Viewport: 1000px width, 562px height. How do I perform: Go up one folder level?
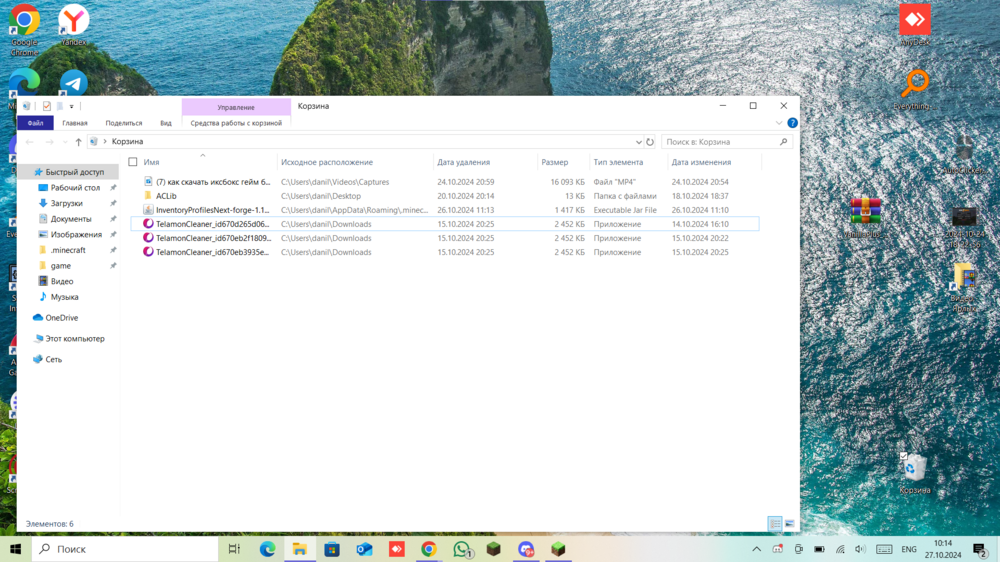(x=78, y=142)
